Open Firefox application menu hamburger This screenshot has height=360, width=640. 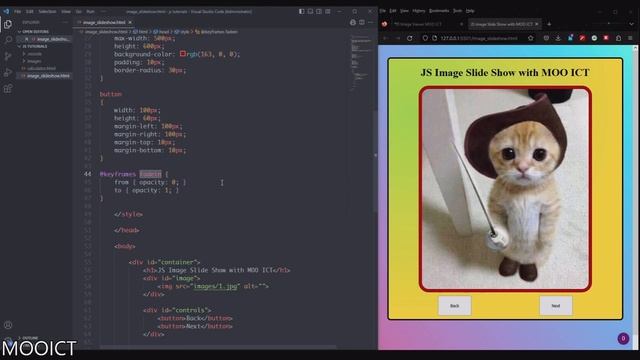click(631, 38)
